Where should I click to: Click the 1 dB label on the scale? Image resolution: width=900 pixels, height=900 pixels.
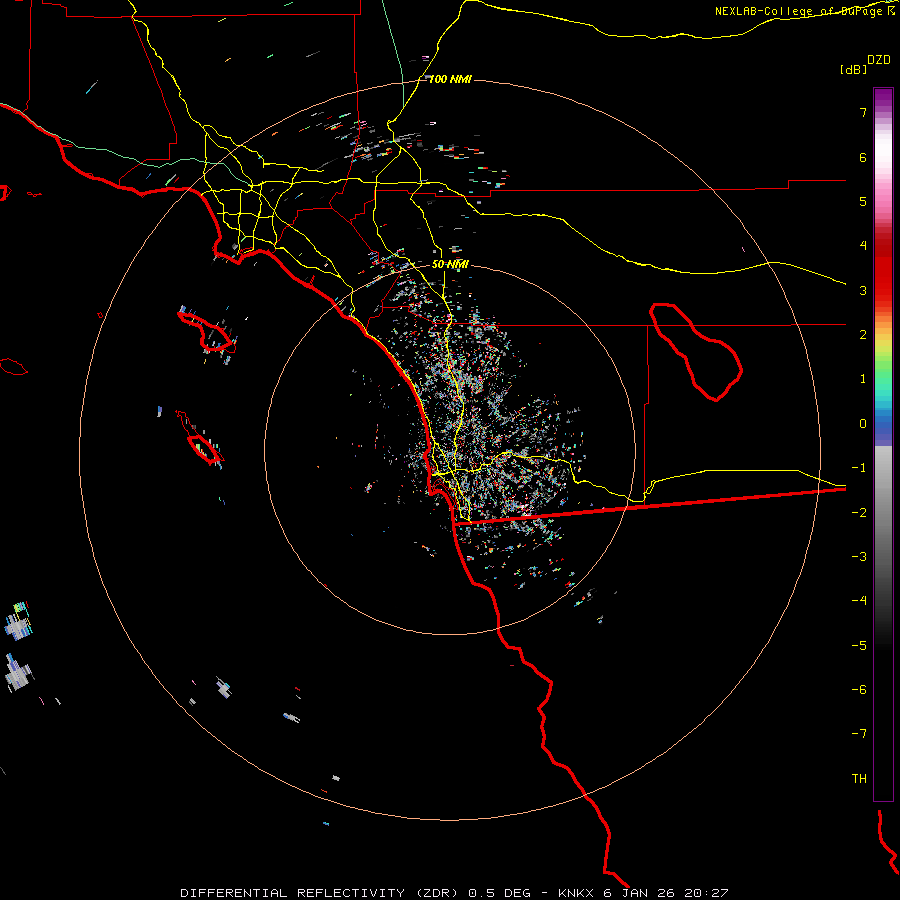(x=863, y=379)
